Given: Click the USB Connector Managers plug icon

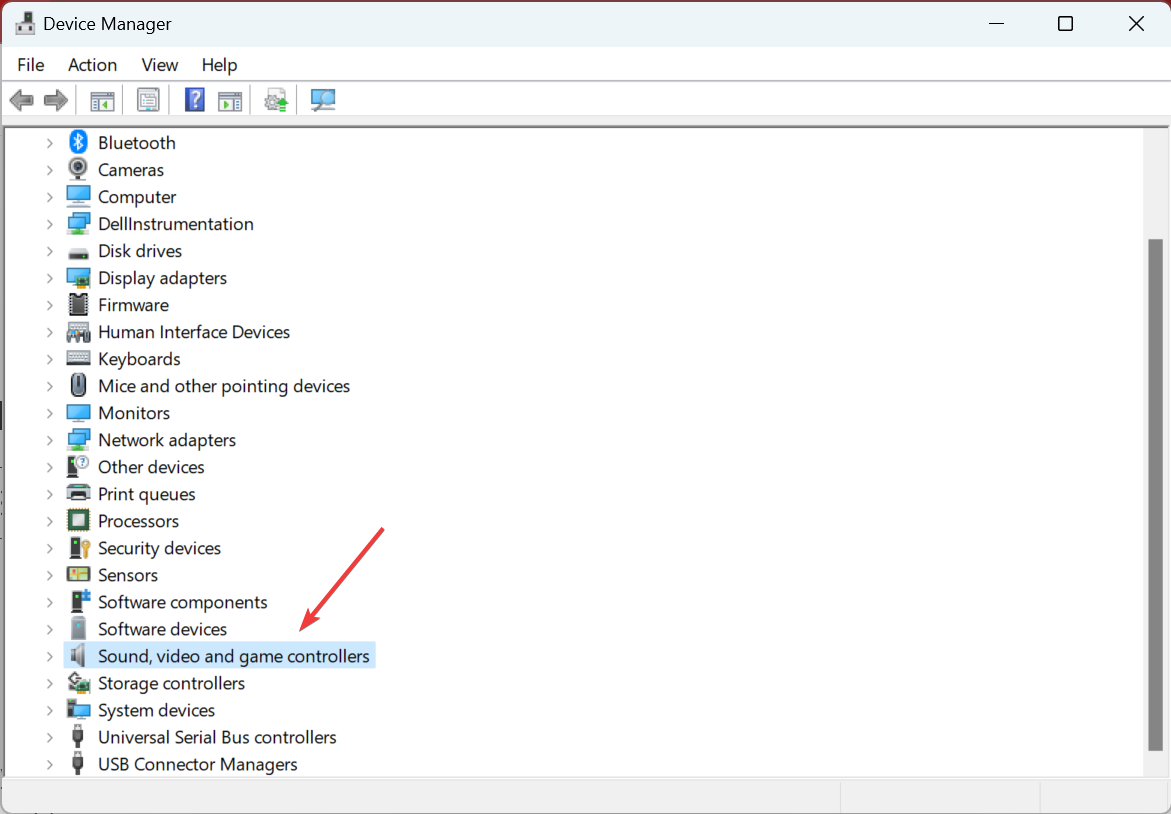Looking at the screenshot, I should 78,764.
